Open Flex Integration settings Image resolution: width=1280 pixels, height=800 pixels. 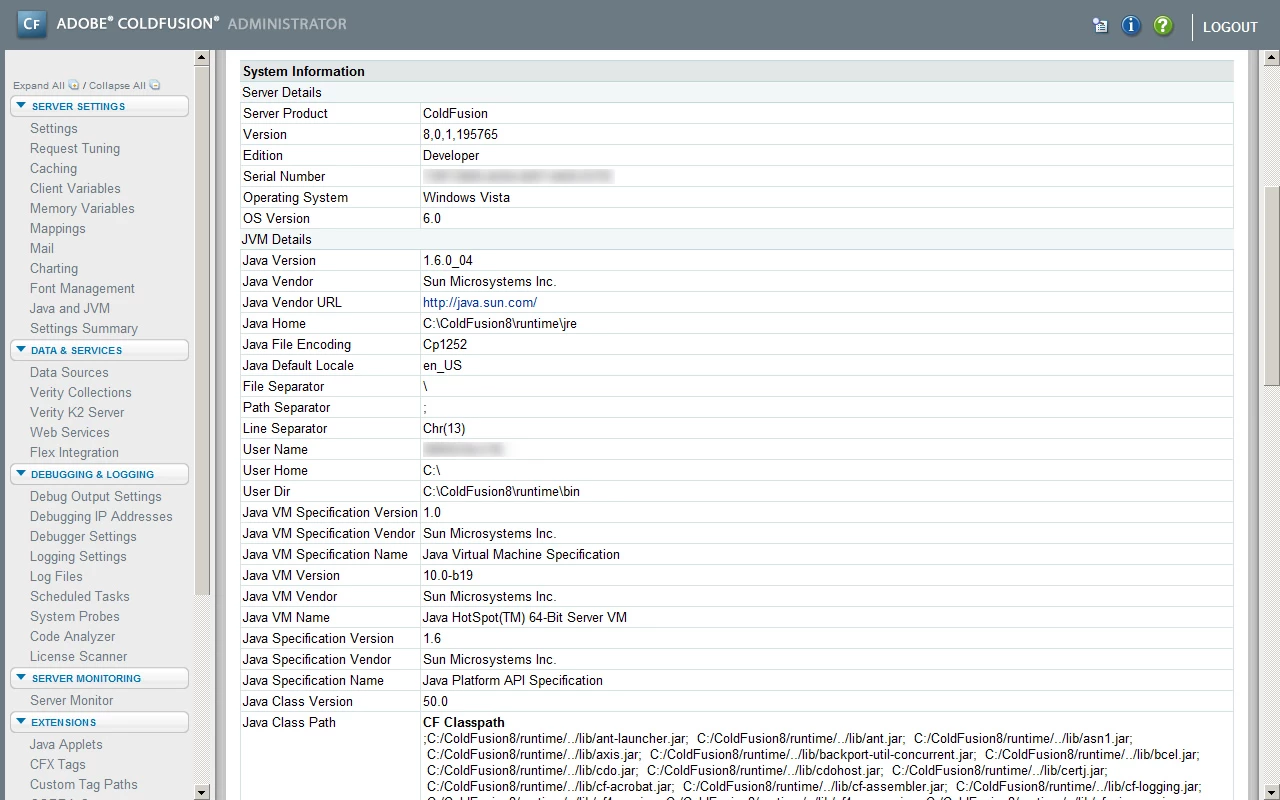74,452
